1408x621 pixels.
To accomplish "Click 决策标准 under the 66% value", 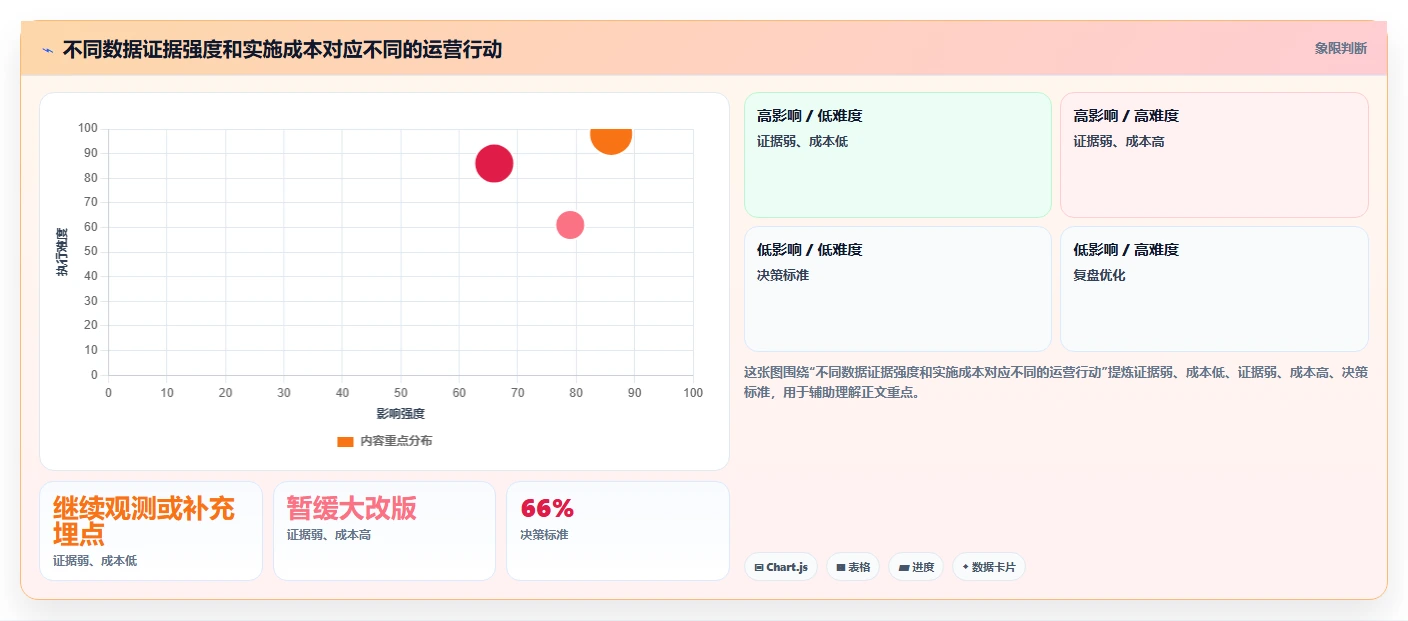I will tap(544, 535).
